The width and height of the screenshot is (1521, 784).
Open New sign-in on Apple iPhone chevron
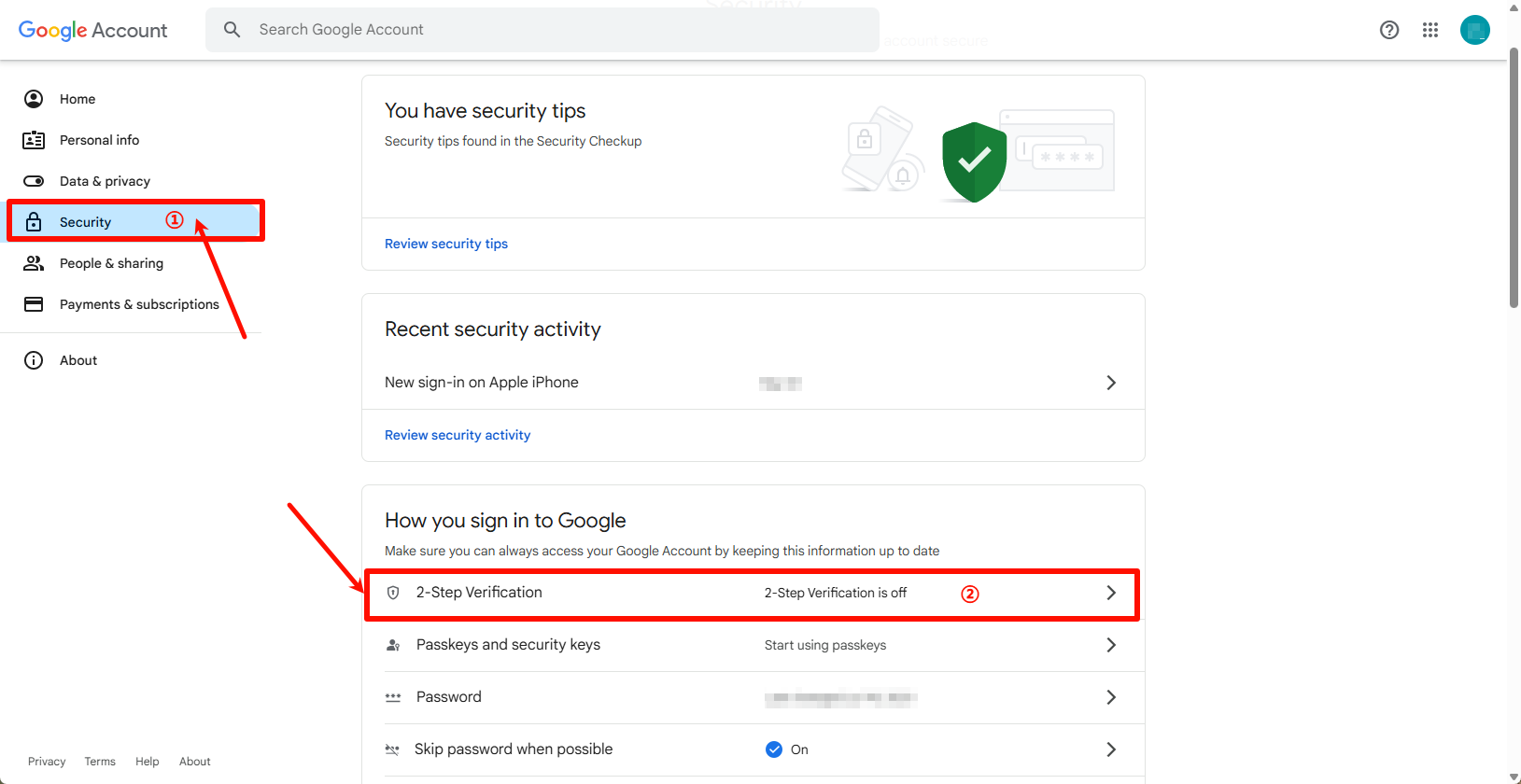pyautogui.click(x=1111, y=383)
